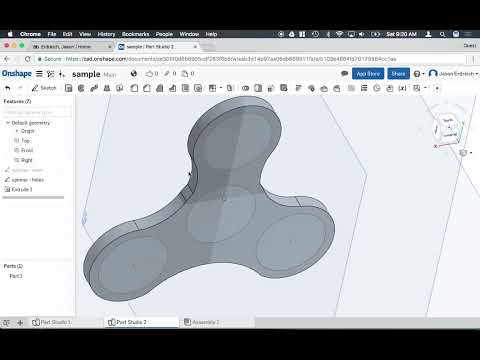The width and height of the screenshot is (480, 360).
Task: Select the Move face tool icon
Action: point(324,88)
